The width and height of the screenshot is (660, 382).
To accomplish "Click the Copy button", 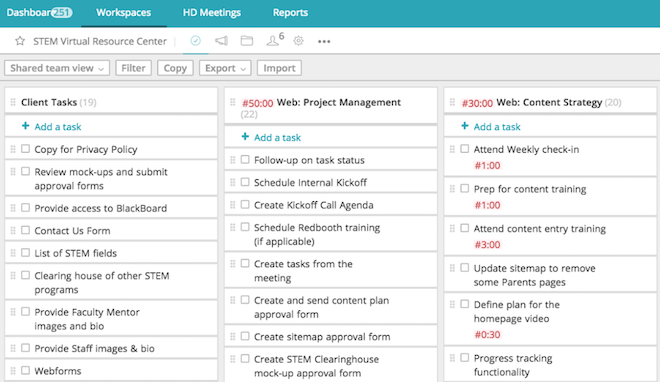I will 175,68.
